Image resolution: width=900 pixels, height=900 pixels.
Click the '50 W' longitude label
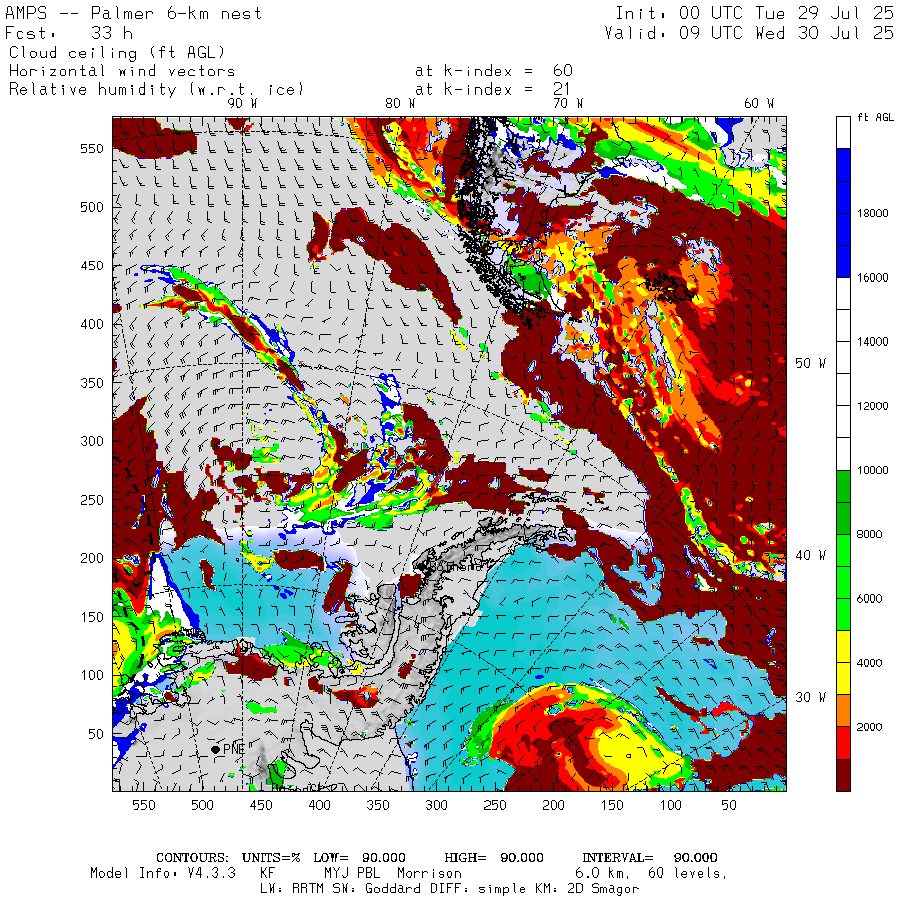pos(810,363)
